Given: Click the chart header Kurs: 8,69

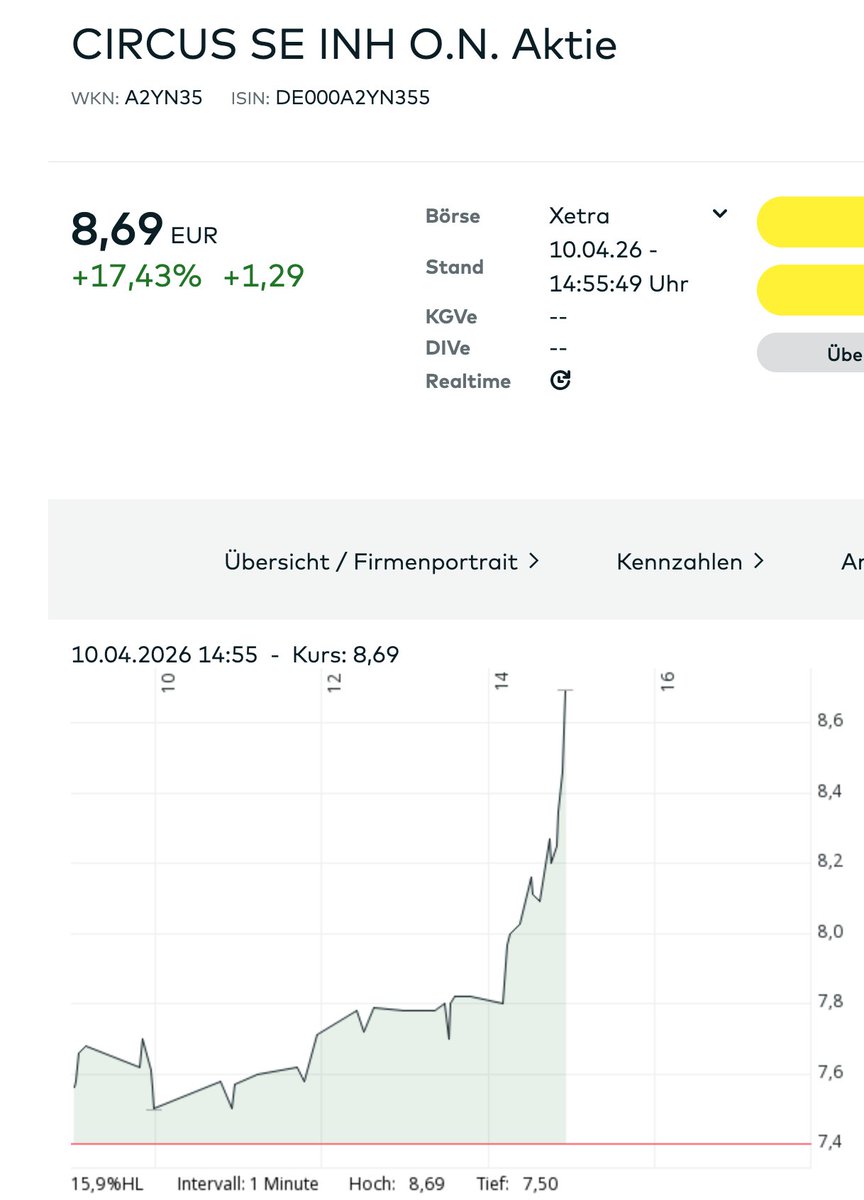Looking at the screenshot, I should [x=345, y=655].
